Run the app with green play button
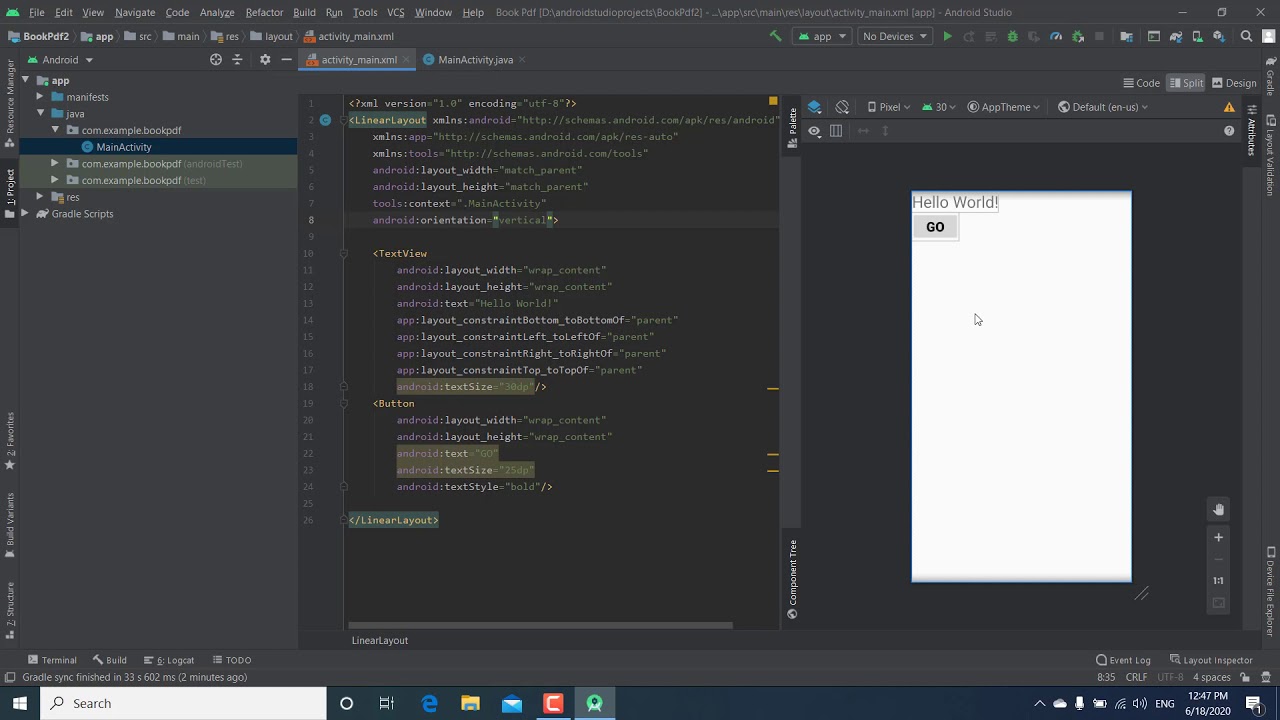This screenshot has height=720, width=1280. pos(947,36)
